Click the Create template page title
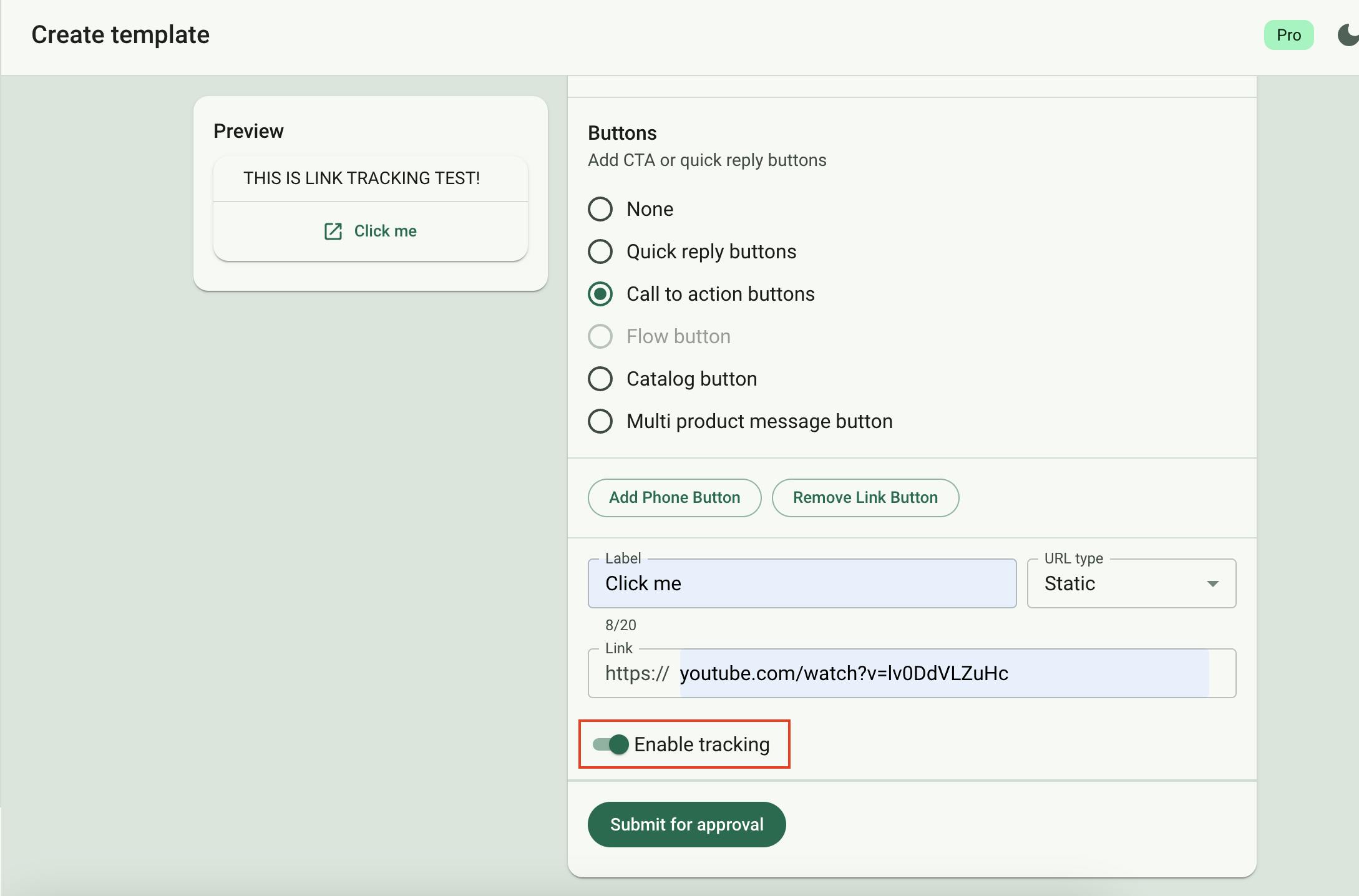Viewport: 1359px width, 896px height. tap(120, 35)
